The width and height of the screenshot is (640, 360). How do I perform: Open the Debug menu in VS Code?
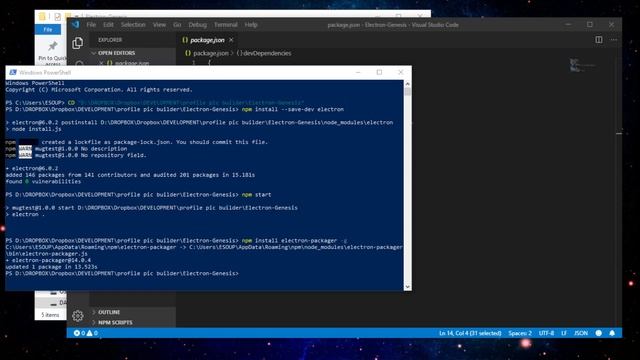[x=198, y=24]
